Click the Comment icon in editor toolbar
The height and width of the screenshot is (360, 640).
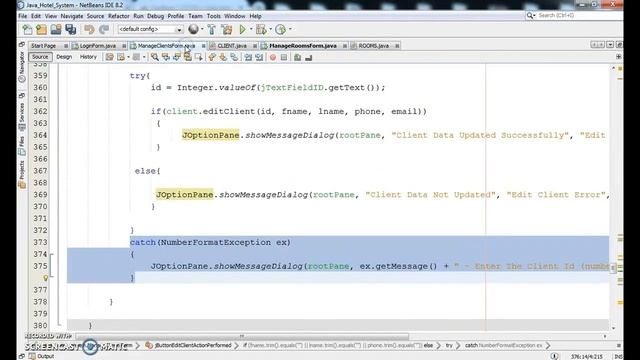coord(298,58)
